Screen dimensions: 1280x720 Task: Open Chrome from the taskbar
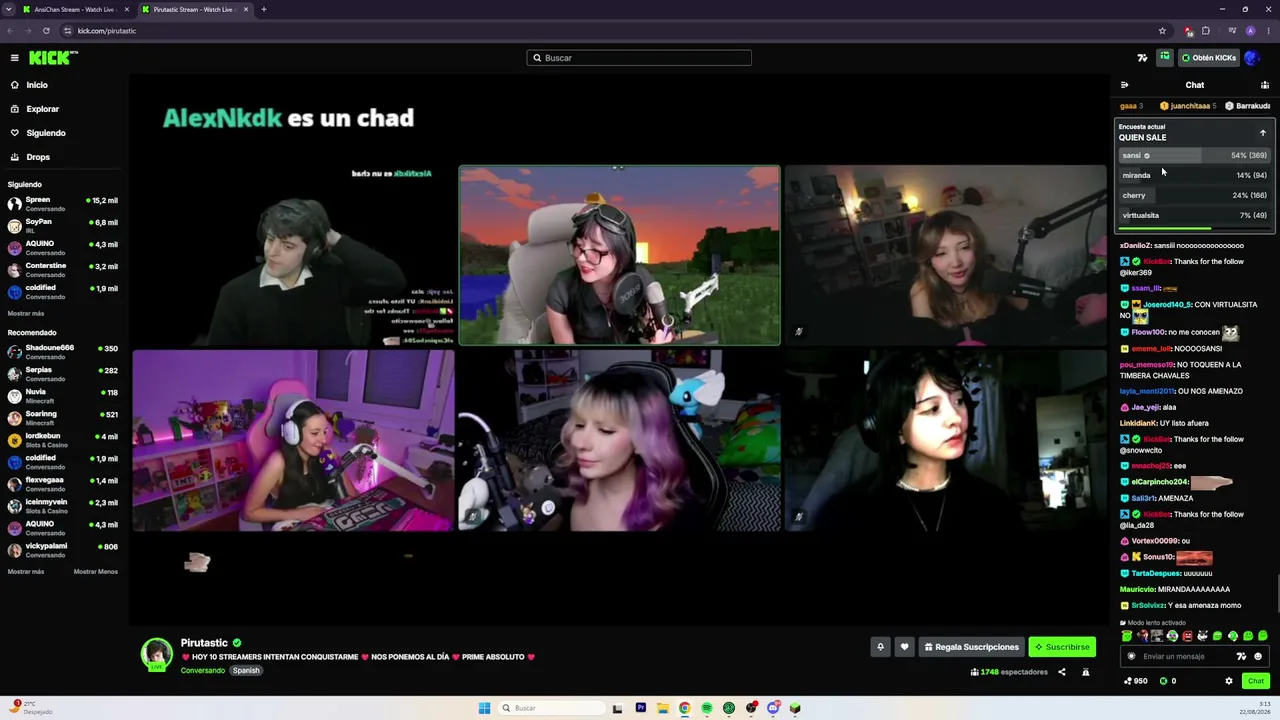click(x=684, y=708)
